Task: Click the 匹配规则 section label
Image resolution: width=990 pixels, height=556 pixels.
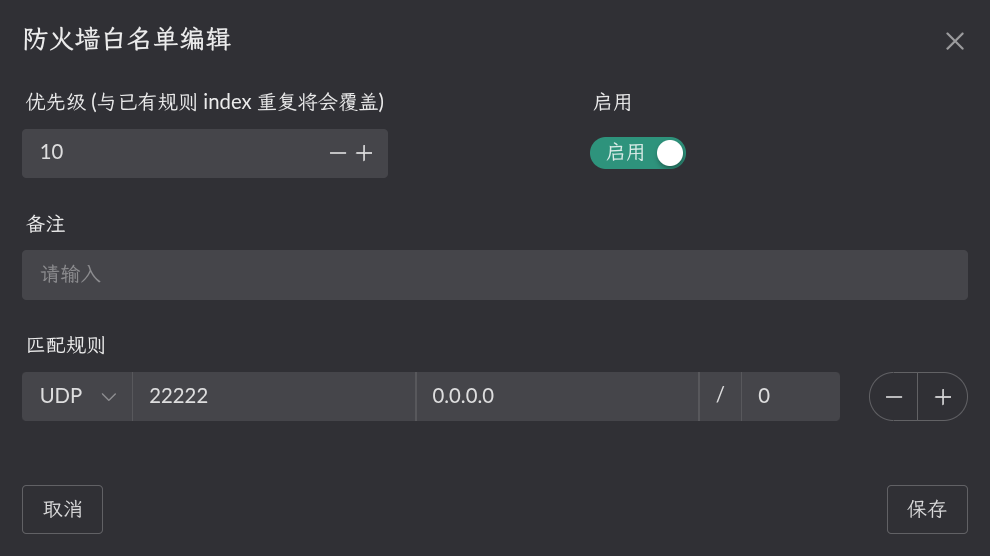Action: 66,345
